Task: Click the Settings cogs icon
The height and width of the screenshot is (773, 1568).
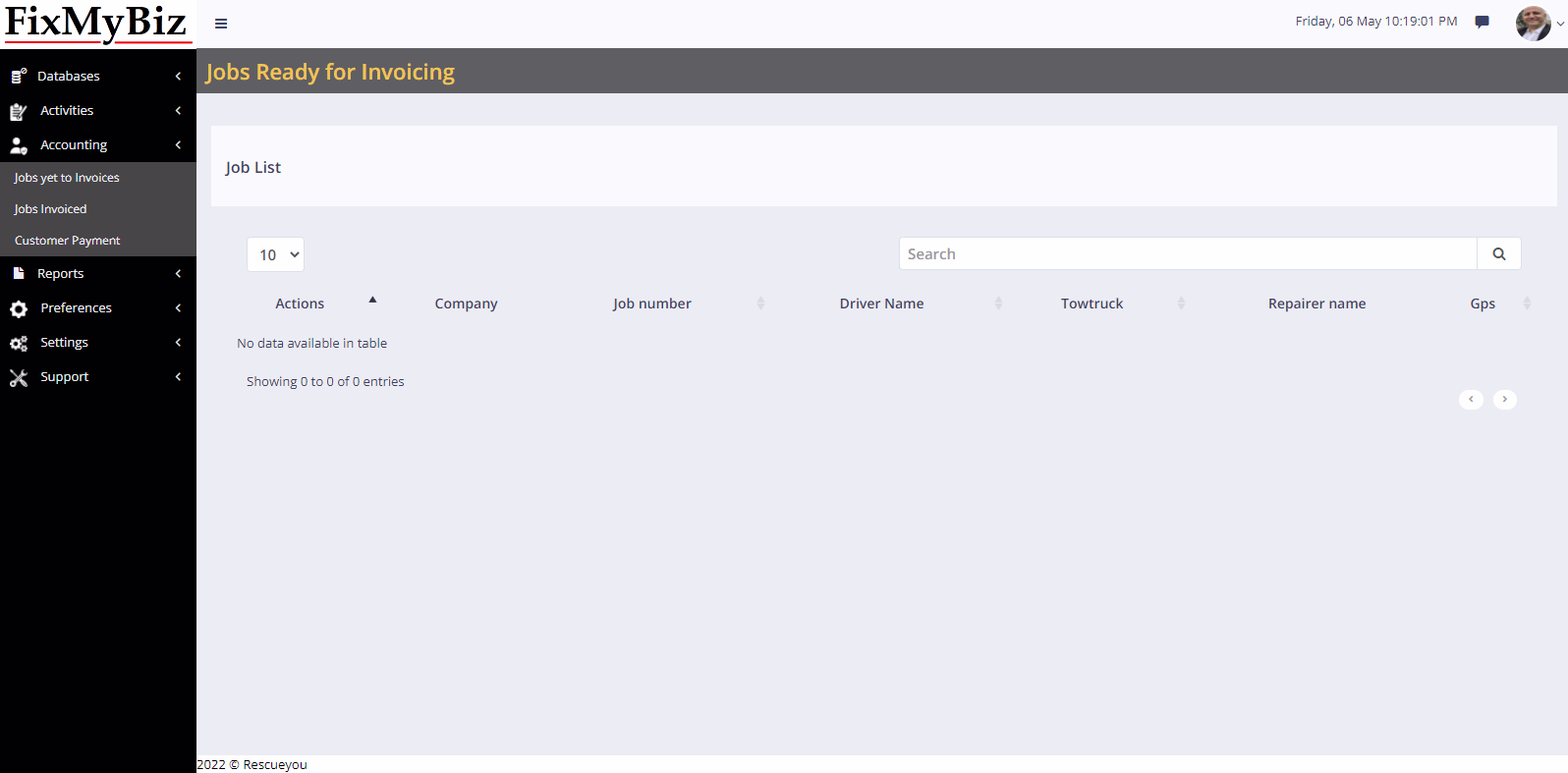Action: click(x=19, y=343)
